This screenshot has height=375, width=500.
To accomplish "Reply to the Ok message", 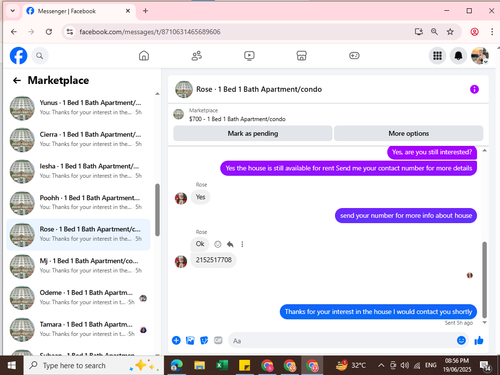I will click(x=230, y=244).
